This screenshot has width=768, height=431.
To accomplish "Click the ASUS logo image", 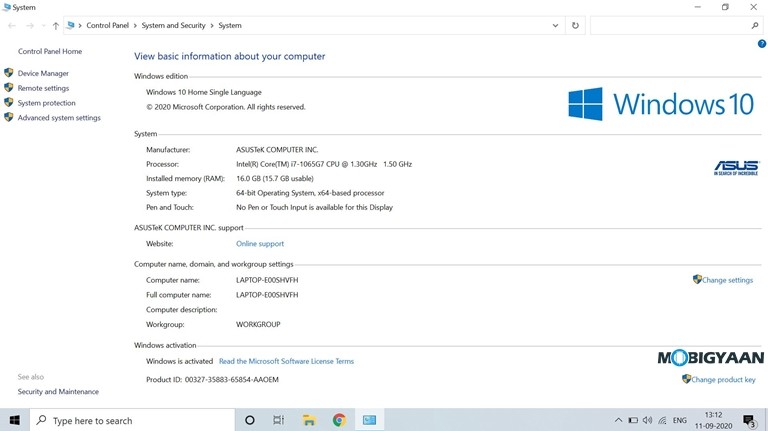I will tap(736, 168).
